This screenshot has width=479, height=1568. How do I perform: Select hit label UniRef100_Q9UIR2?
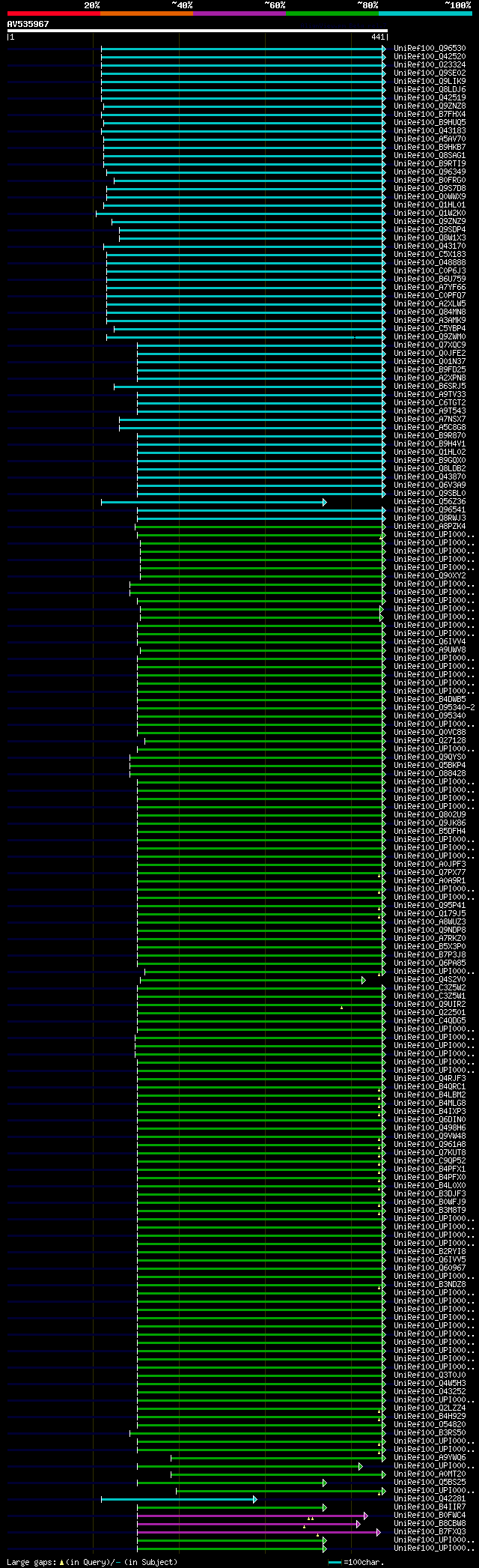[x=430, y=1005]
